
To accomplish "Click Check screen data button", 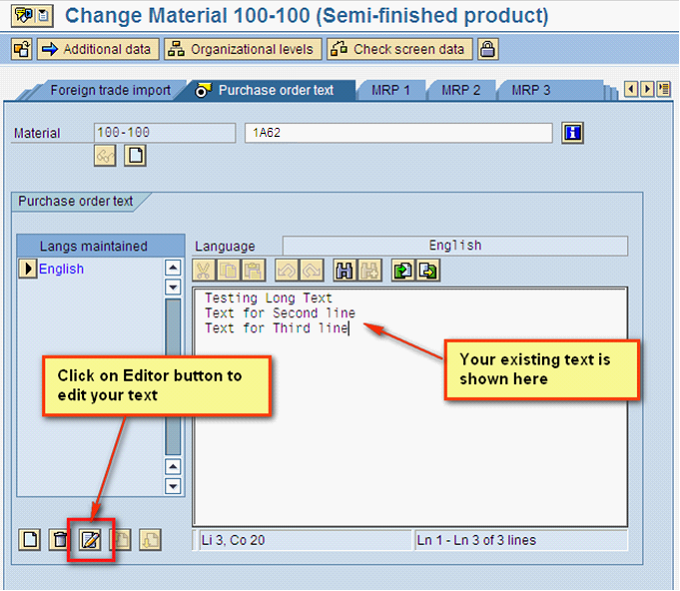I will (399, 49).
